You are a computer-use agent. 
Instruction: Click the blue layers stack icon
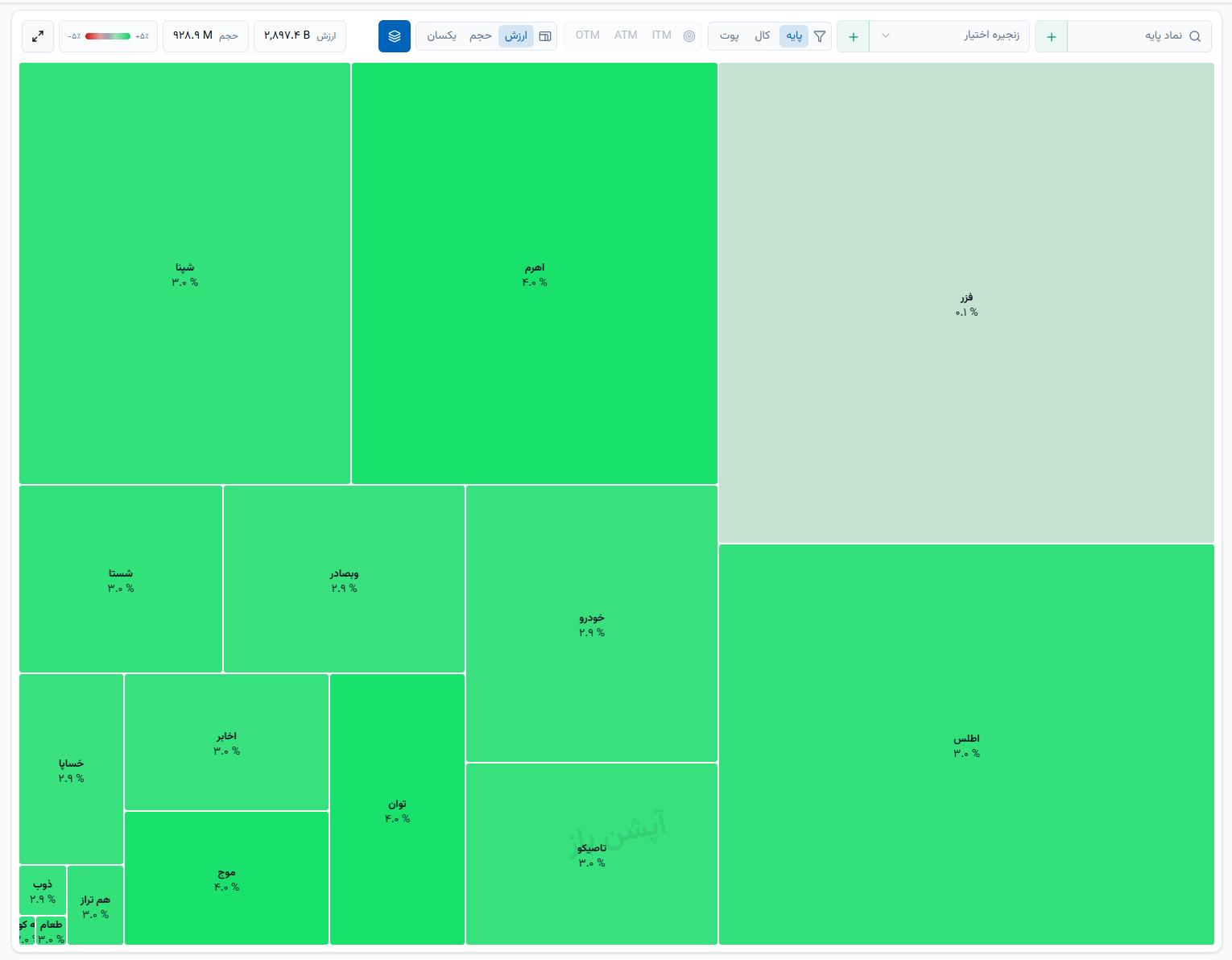tap(395, 36)
